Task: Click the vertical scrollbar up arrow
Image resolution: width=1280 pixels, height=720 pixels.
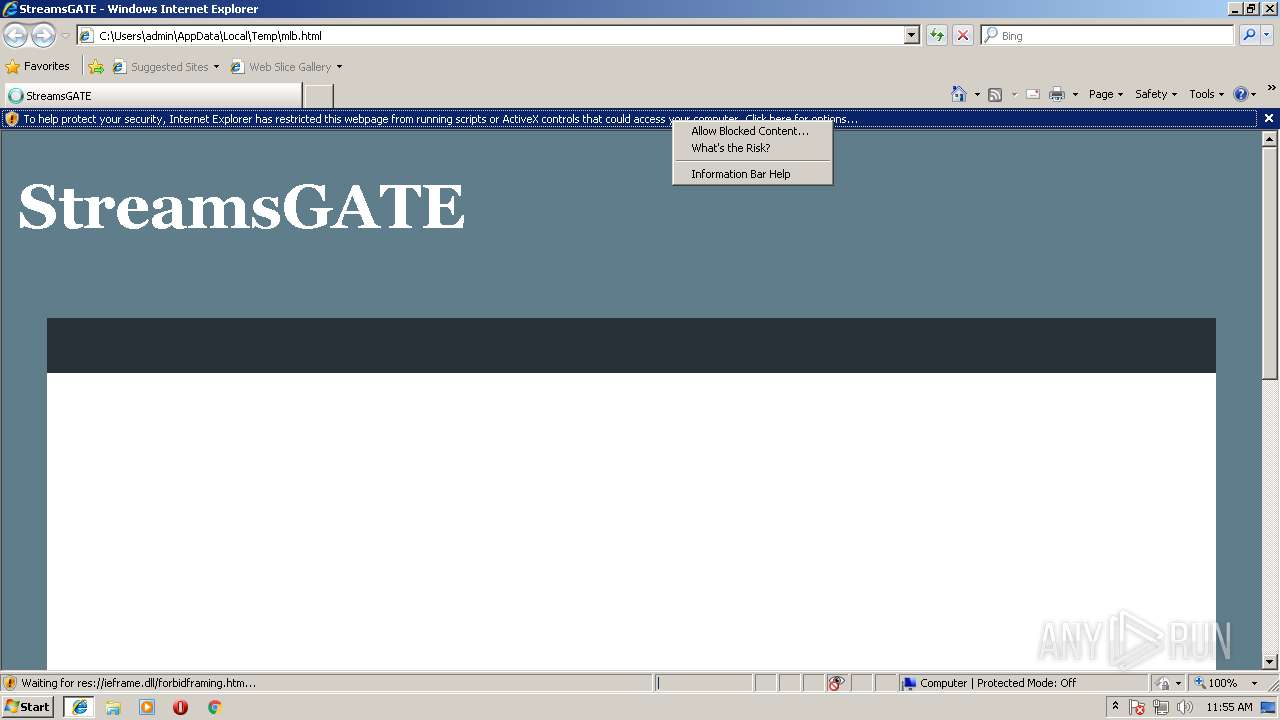Action: (1270, 139)
